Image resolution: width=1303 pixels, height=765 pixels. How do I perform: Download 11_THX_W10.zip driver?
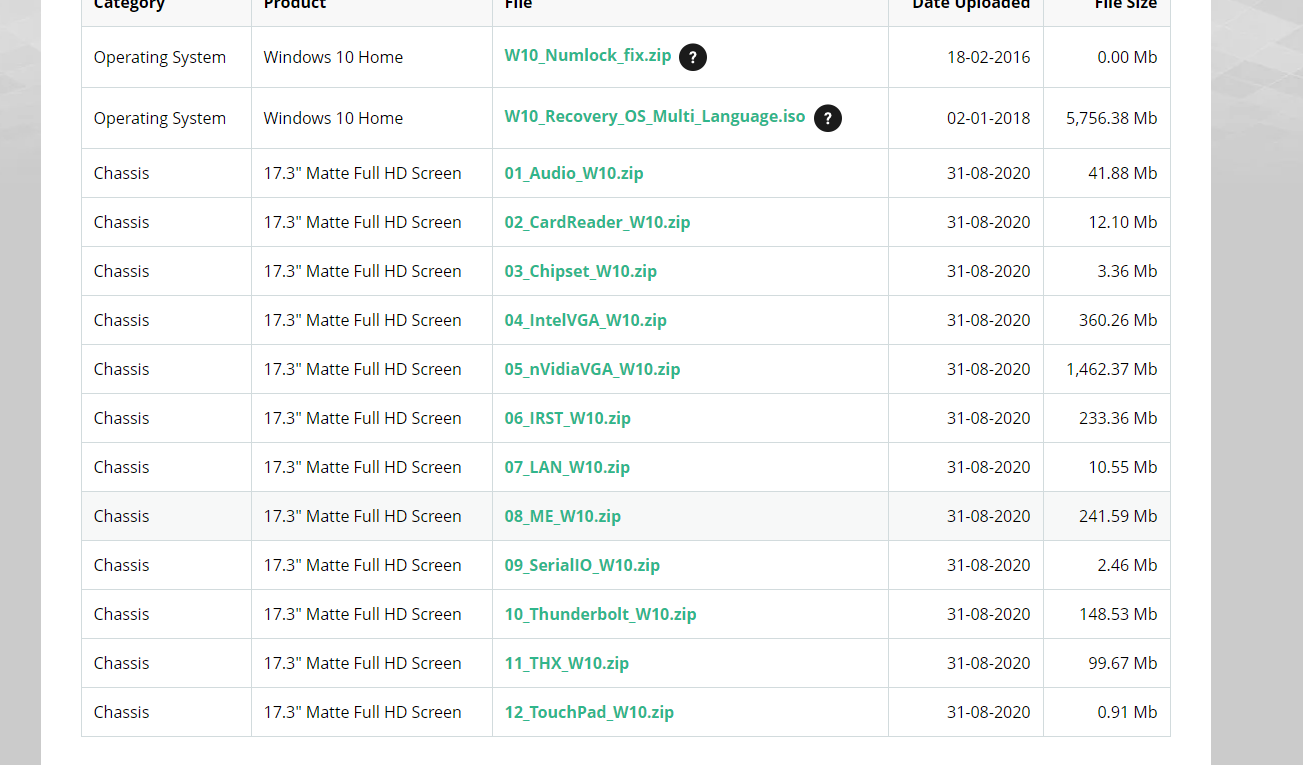click(x=567, y=663)
